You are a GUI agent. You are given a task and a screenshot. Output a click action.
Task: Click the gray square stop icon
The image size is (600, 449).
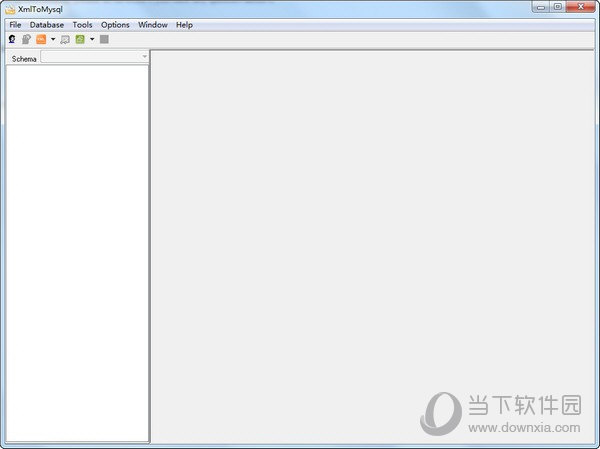[104, 39]
